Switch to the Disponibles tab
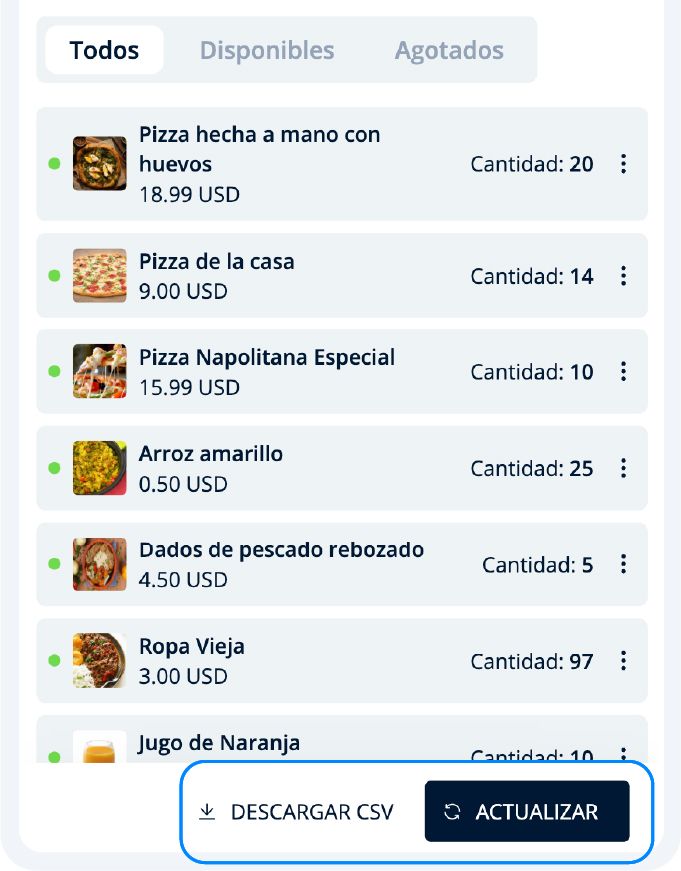Viewport: 681px width, 871px height. 267,50
